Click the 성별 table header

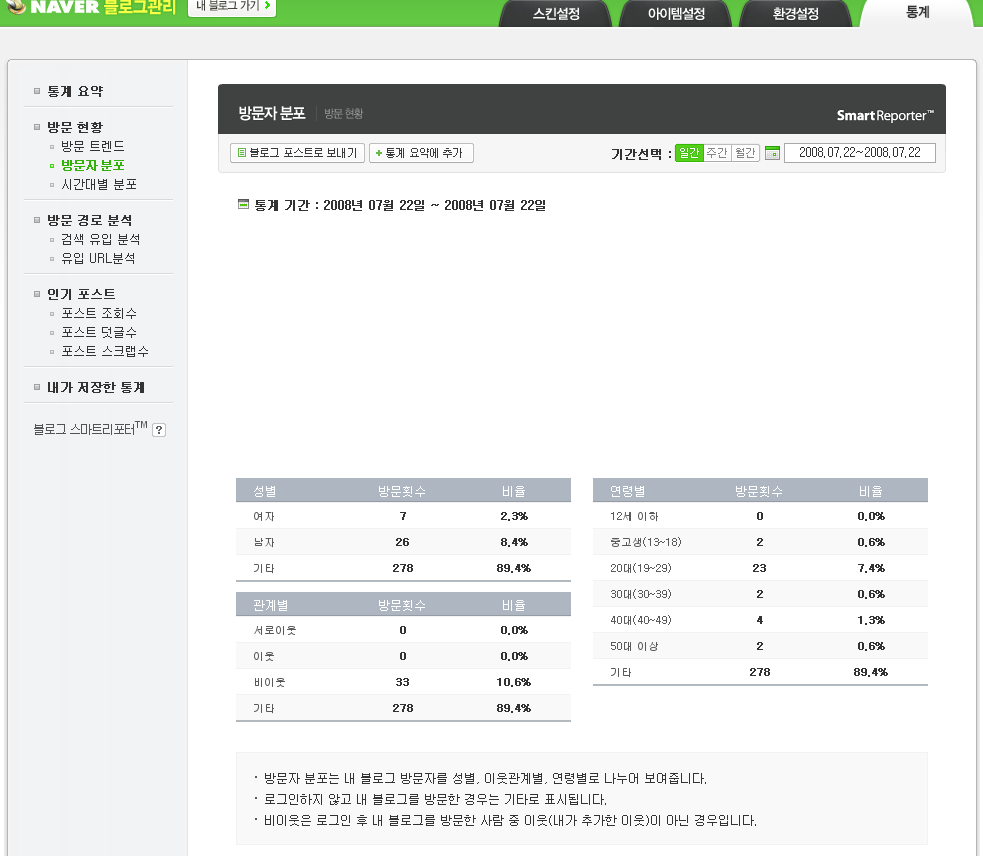(x=265, y=491)
